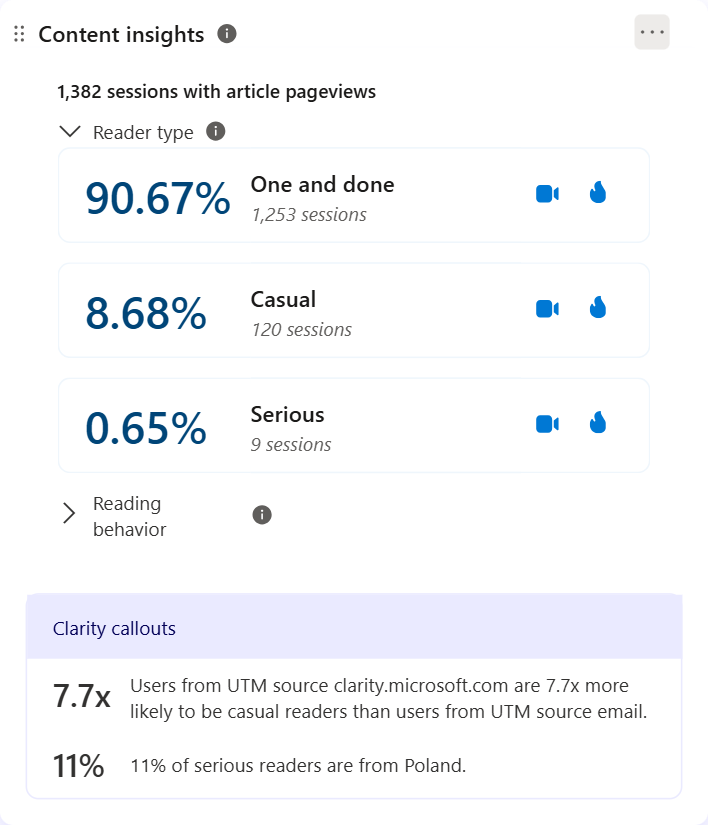
Task: Open the three-dot more options menu
Action: click(x=652, y=32)
